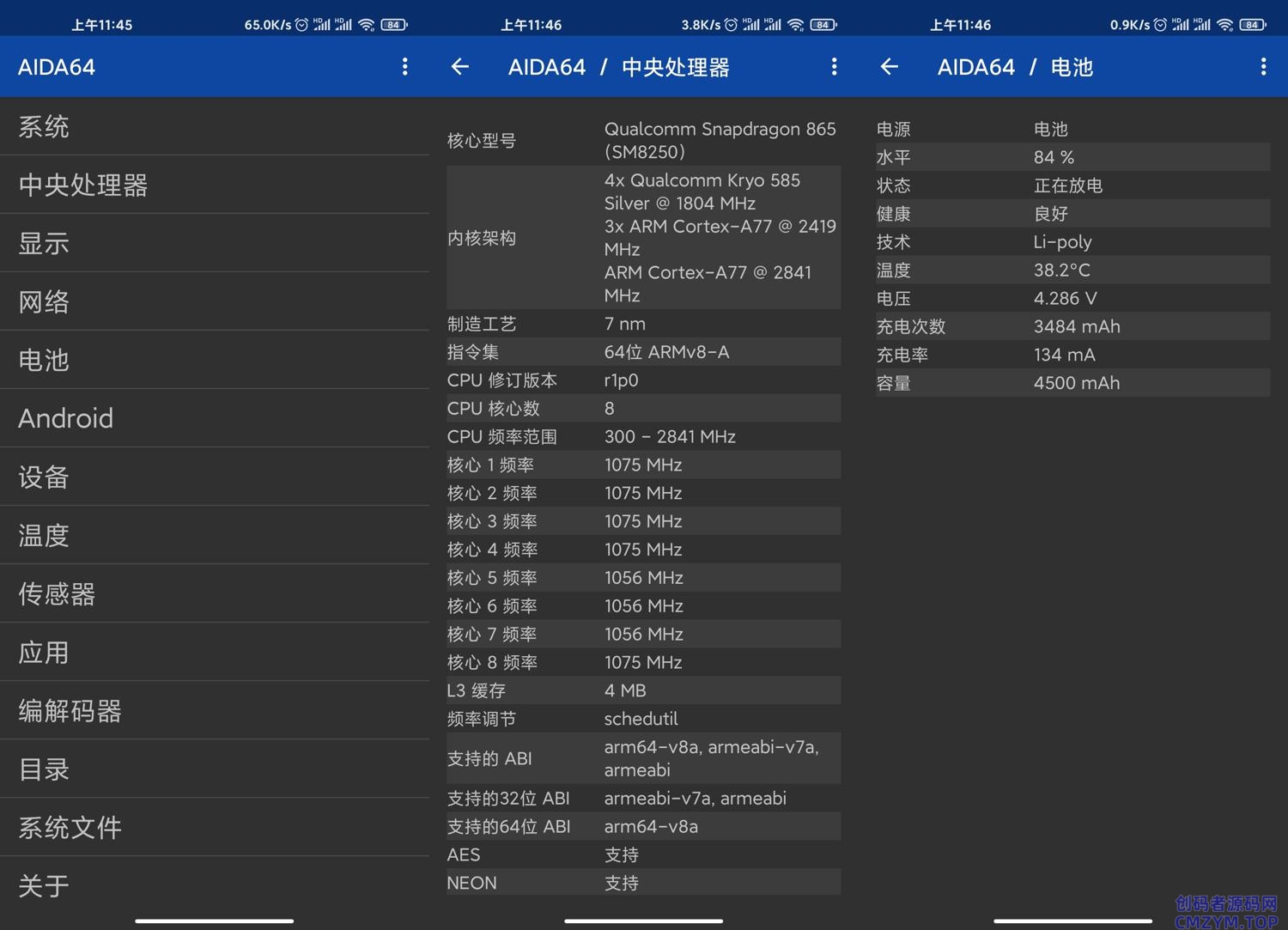
Task: Tap alarm clock icon on 中央处理器 screen
Action: [731, 25]
